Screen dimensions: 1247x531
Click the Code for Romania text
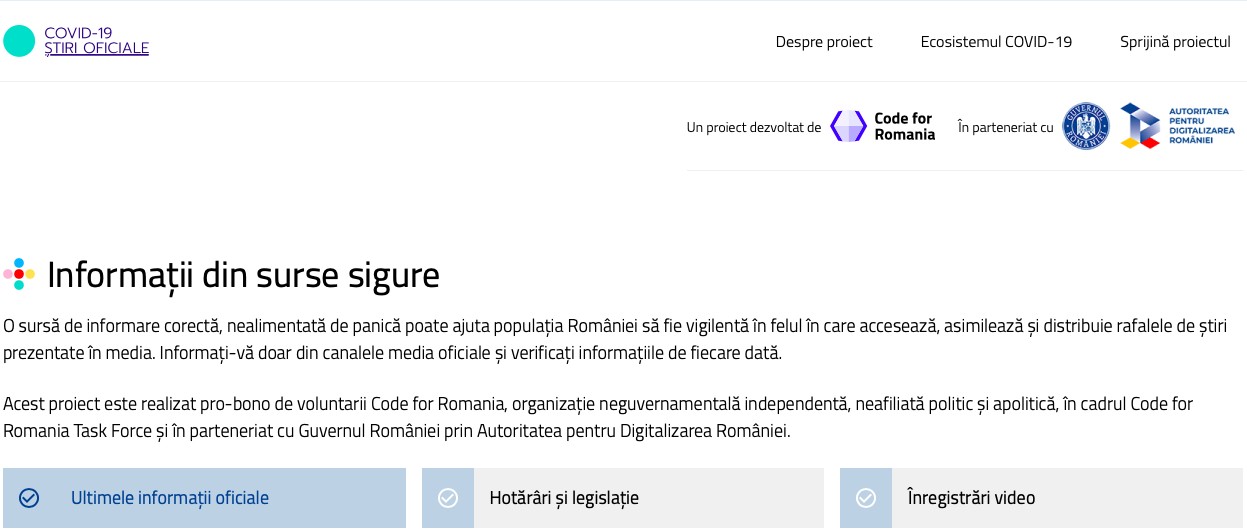click(904, 127)
